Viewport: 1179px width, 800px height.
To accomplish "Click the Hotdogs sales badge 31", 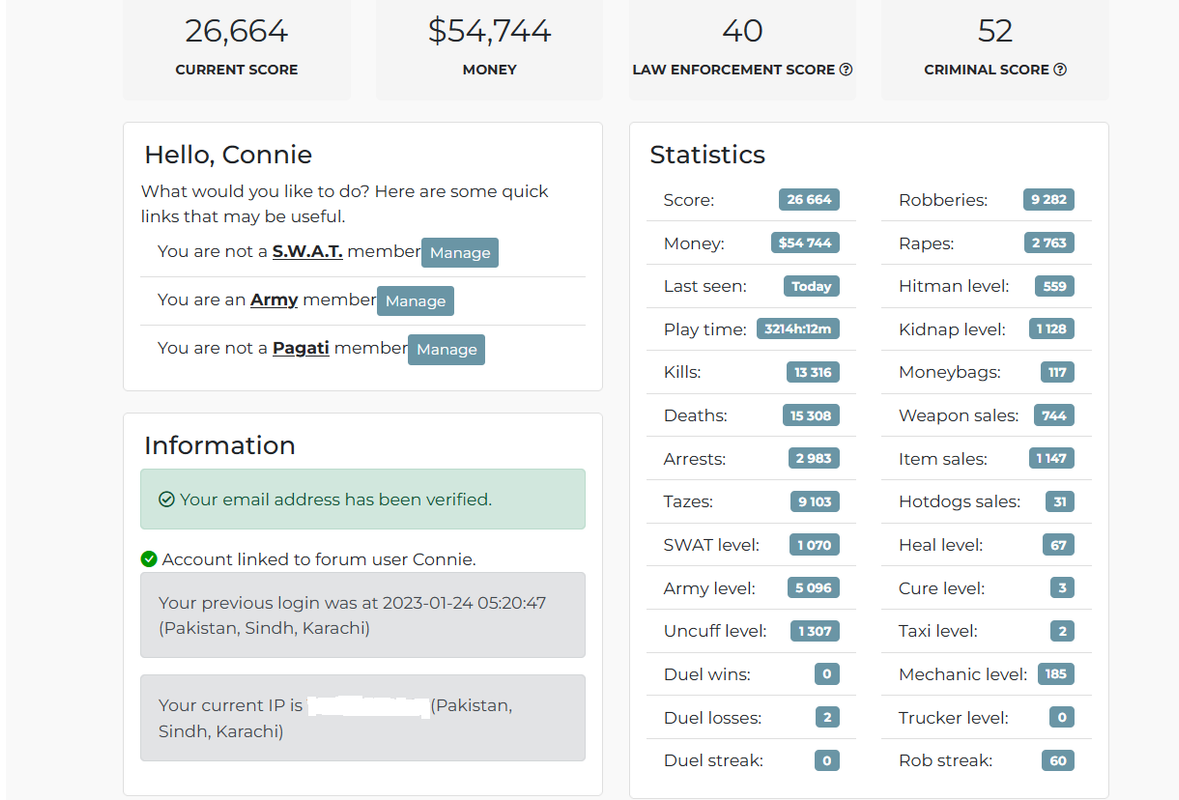I will click(x=1060, y=502).
